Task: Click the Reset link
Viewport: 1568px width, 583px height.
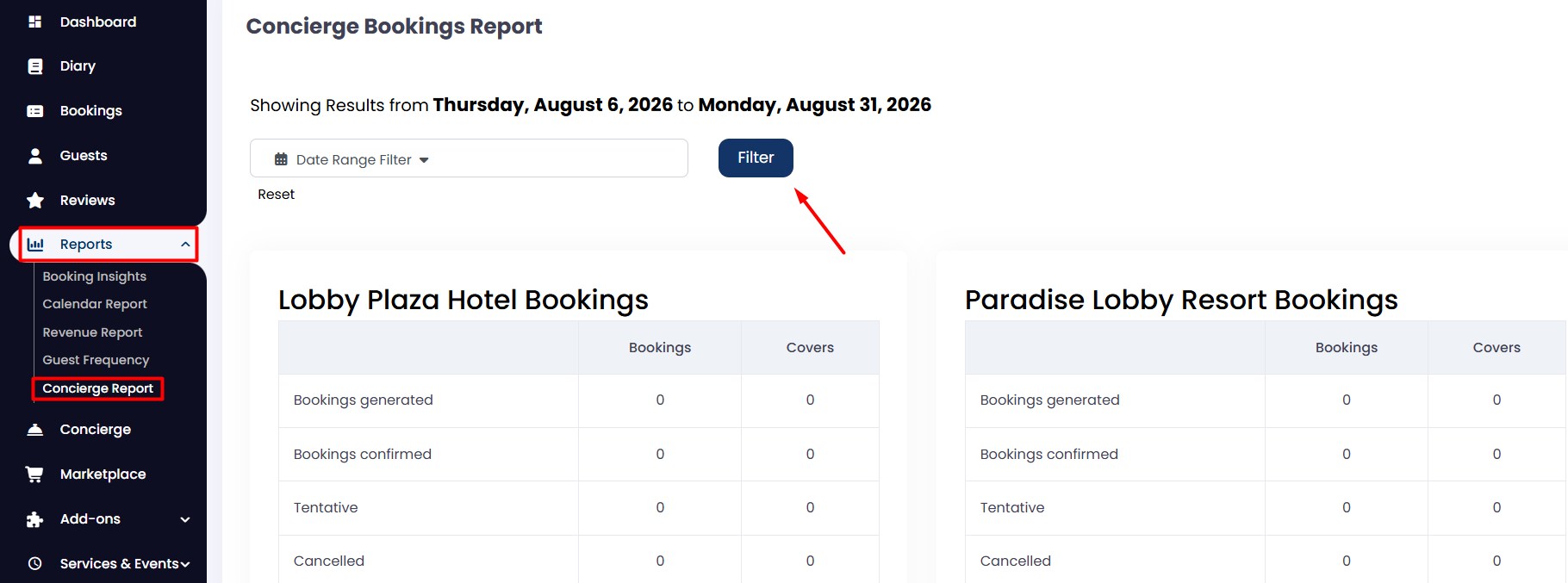Action: pyautogui.click(x=276, y=195)
